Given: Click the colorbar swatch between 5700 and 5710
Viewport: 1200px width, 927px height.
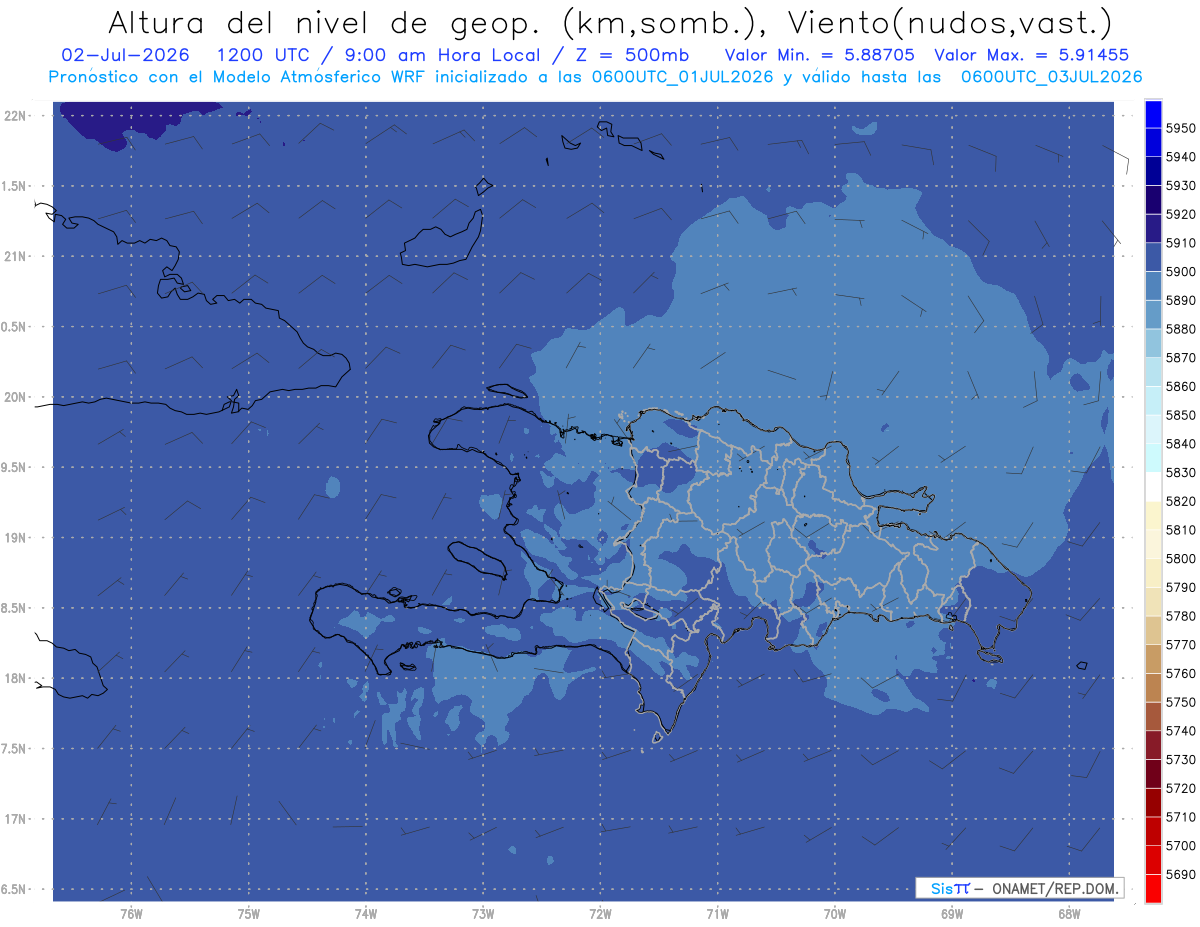Looking at the screenshot, I should (x=1152, y=831).
